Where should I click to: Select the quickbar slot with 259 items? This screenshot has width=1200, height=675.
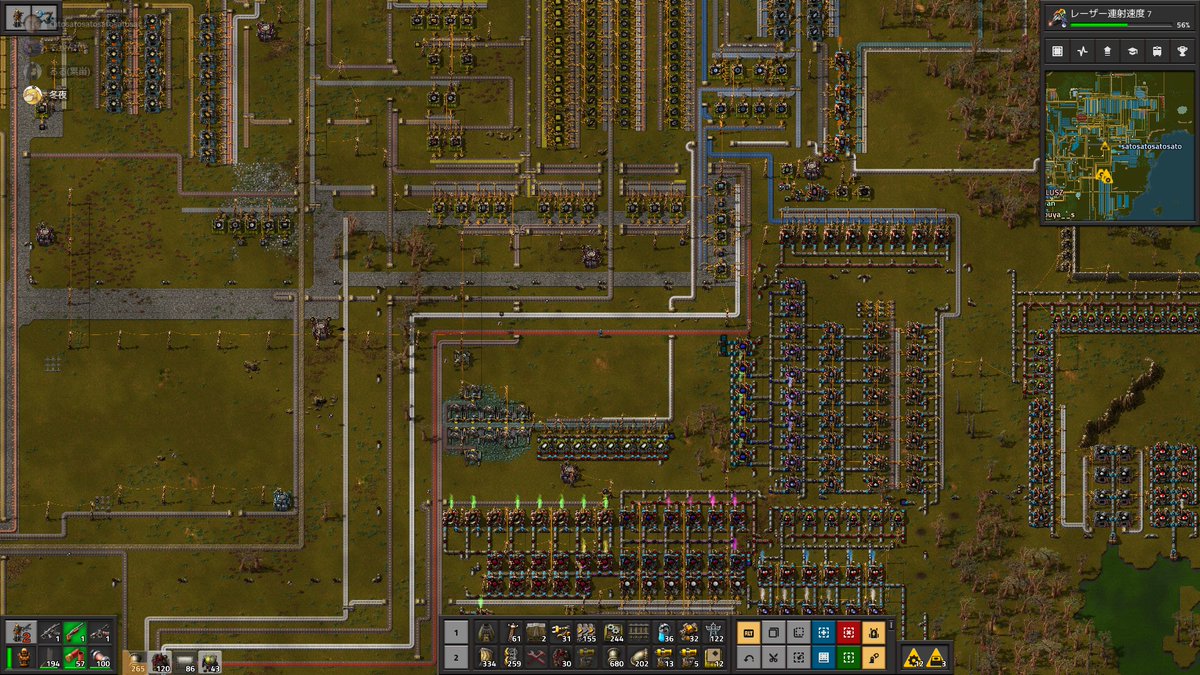511,657
